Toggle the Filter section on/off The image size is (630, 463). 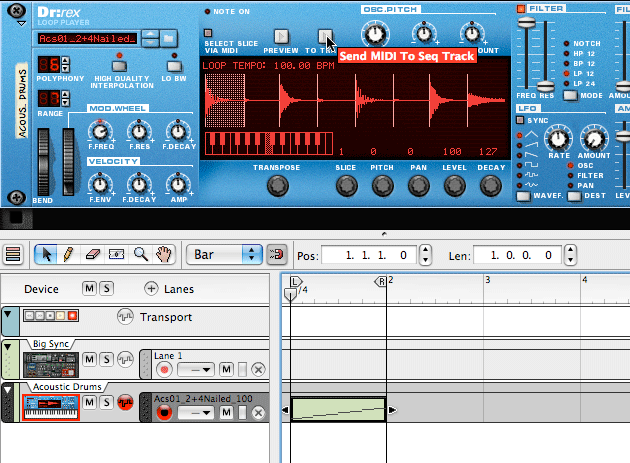[521, 8]
